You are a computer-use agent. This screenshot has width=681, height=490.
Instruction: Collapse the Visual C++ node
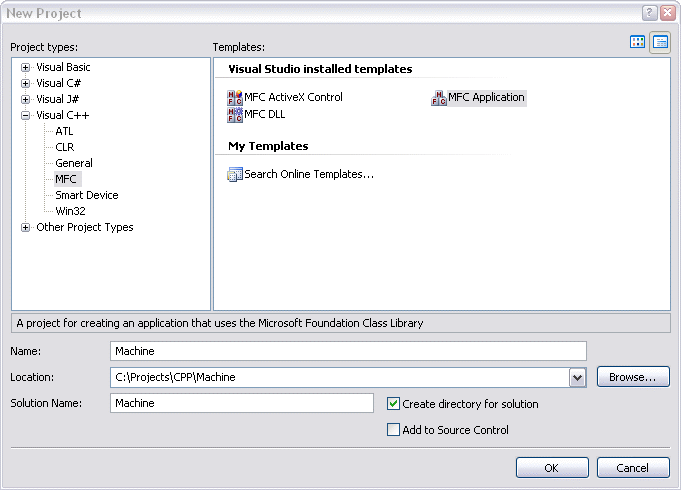[25, 116]
